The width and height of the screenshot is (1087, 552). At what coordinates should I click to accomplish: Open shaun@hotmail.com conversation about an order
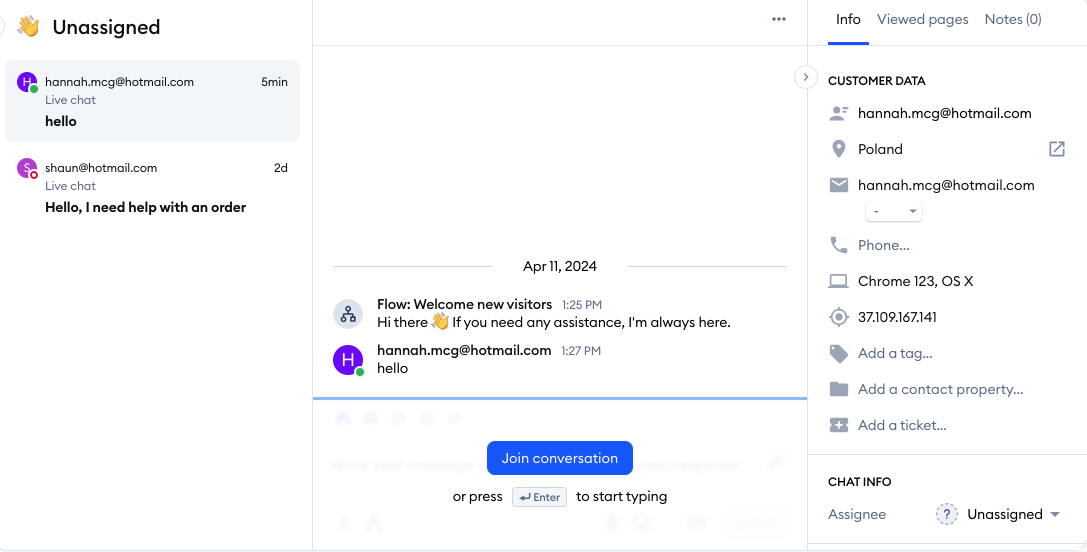(x=152, y=187)
